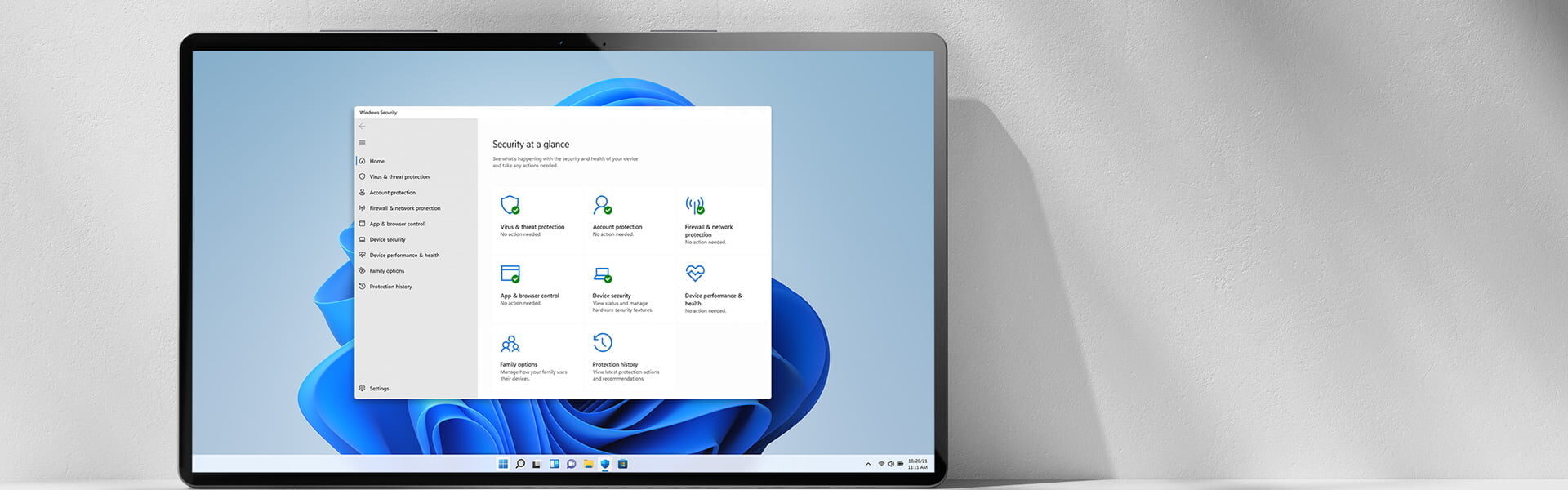The image size is (1568, 490).
Task: Open the Protection history tile
Action: pos(629,357)
